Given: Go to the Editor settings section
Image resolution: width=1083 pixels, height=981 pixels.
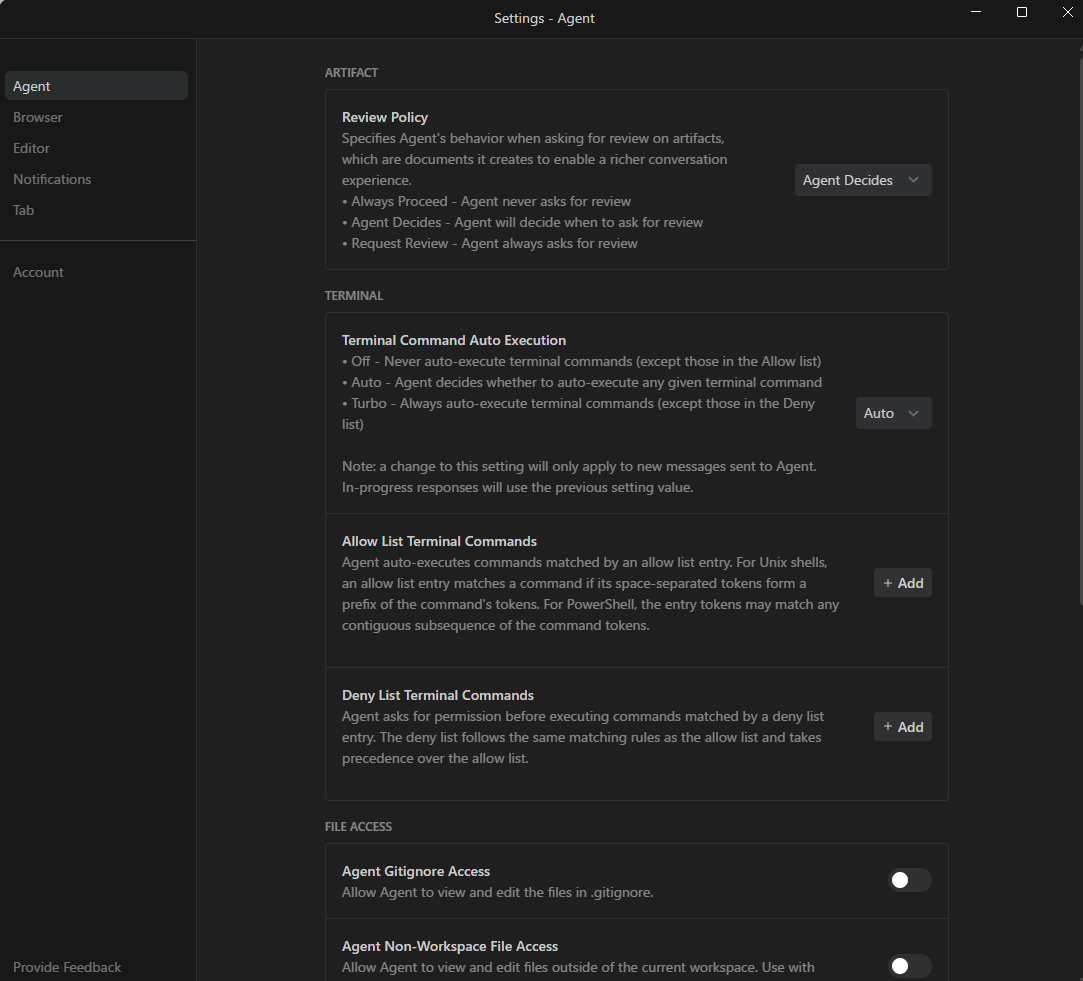Looking at the screenshot, I should (x=31, y=148).
